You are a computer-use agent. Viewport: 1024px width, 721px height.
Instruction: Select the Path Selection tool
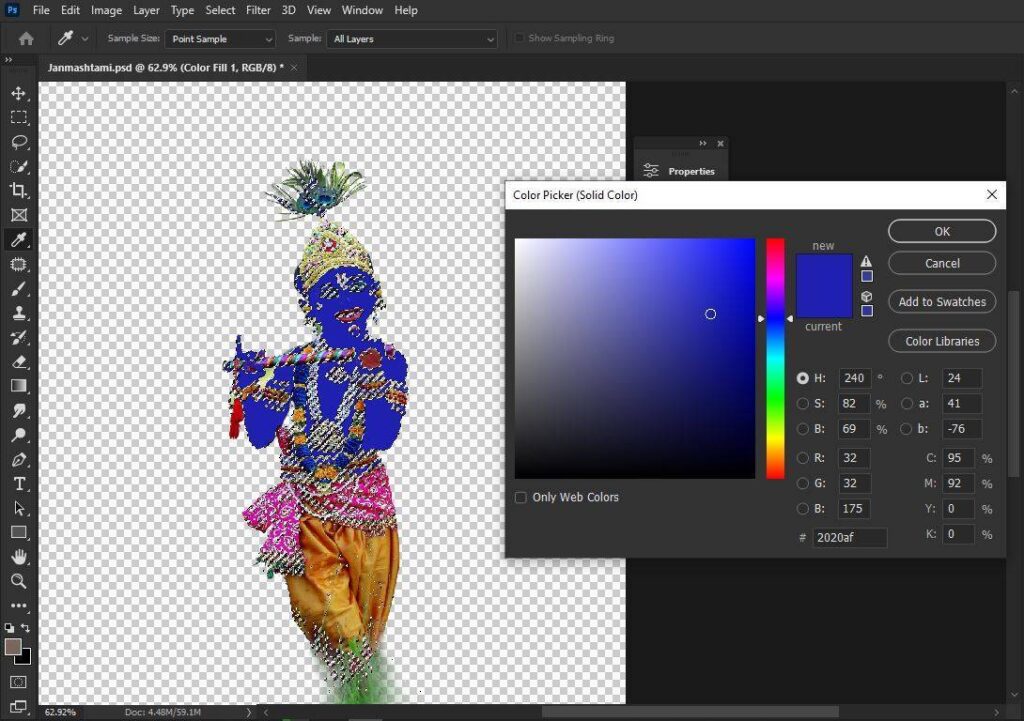(x=18, y=508)
